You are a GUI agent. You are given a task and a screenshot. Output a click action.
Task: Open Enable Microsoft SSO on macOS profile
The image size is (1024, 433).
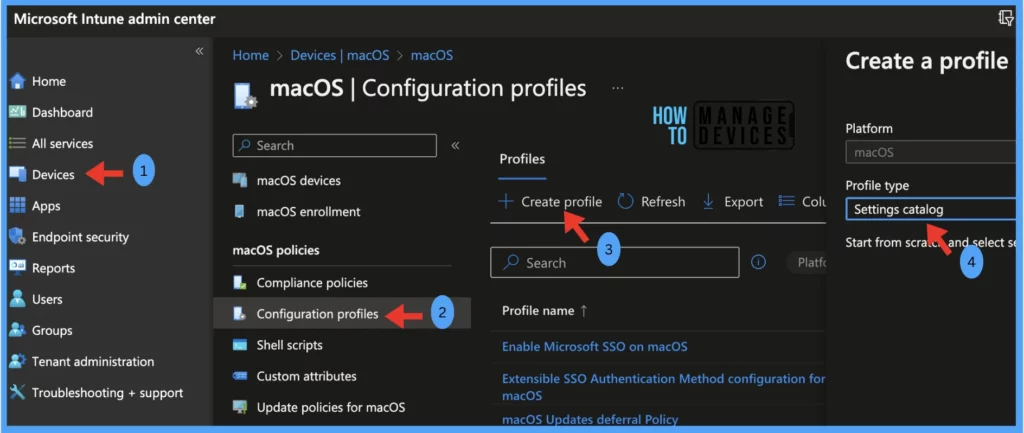tap(594, 347)
